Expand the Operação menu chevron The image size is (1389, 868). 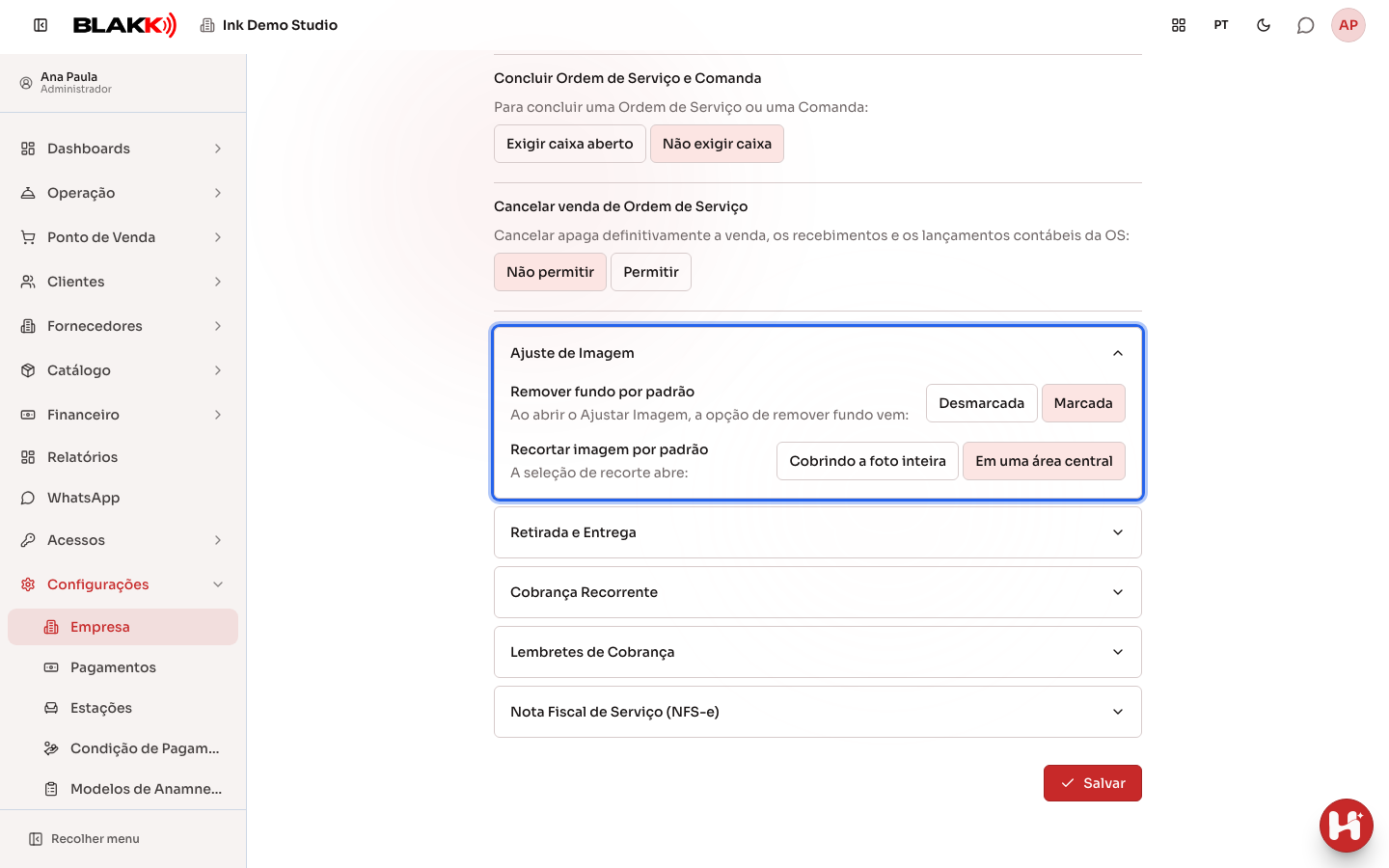pyautogui.click(x=218, y=193)
